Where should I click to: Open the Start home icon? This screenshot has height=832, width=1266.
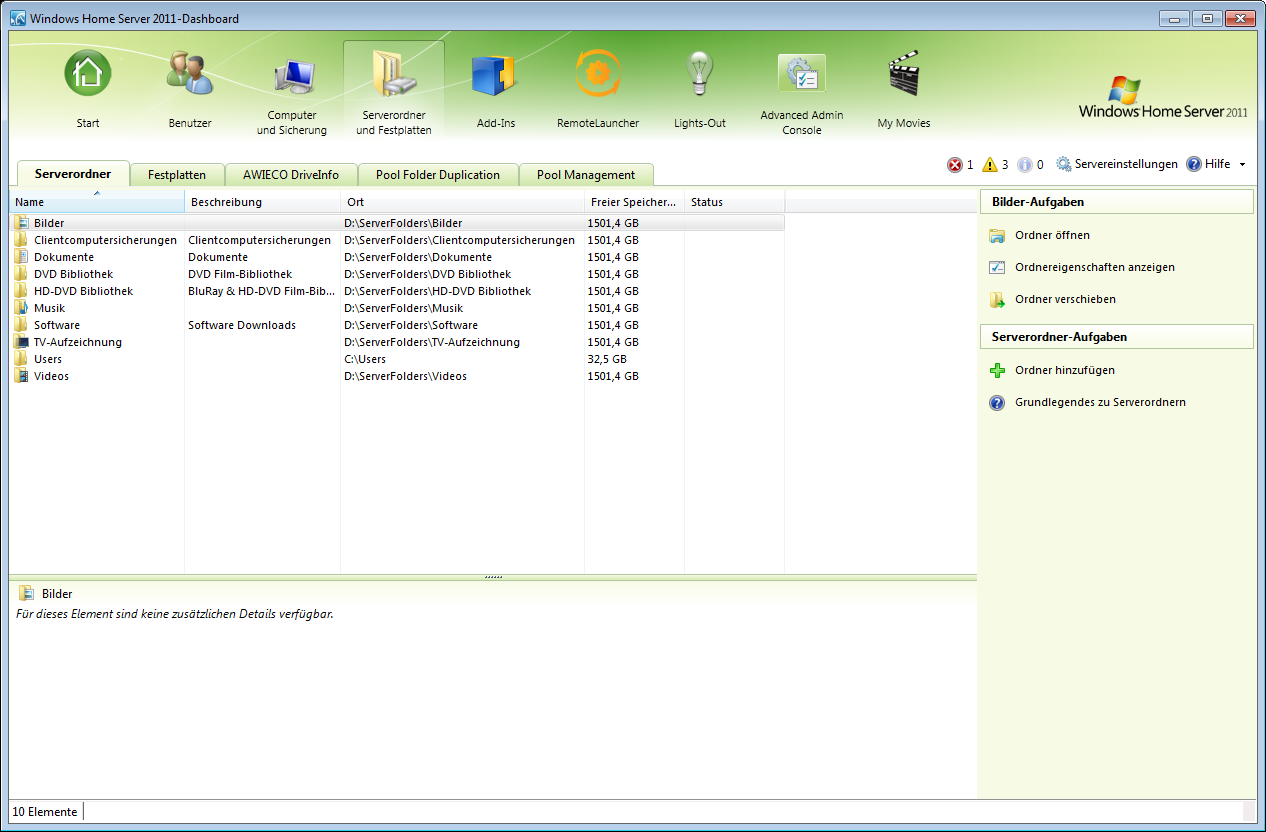[88, 74]
